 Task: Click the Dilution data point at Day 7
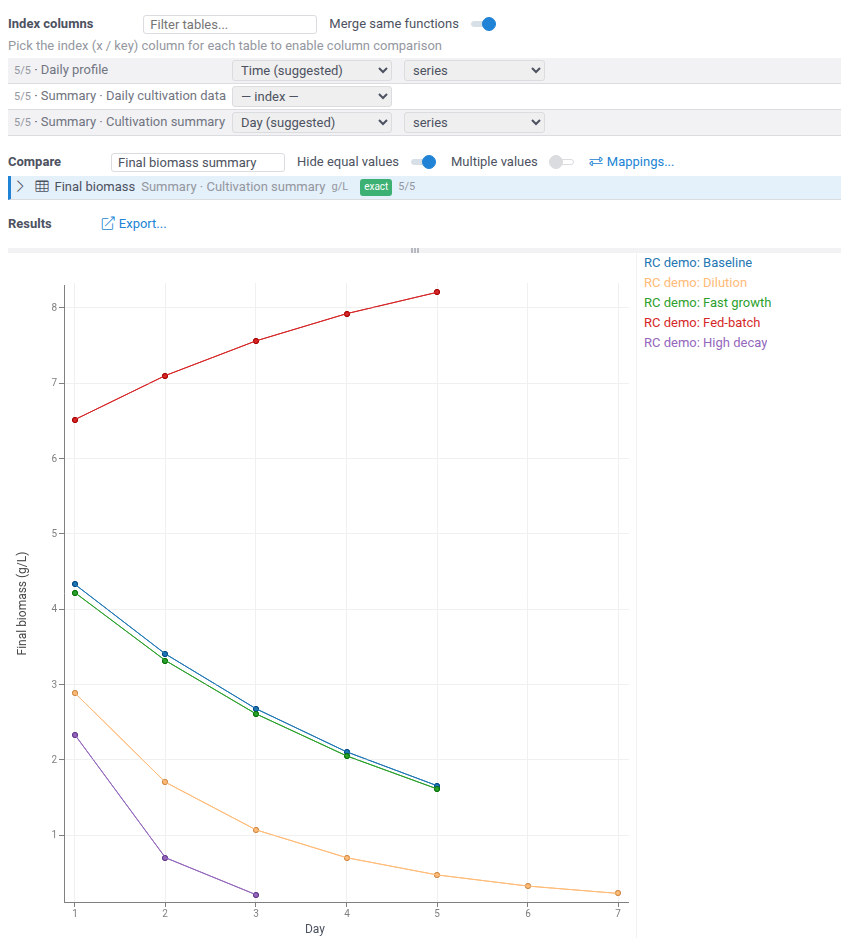point(618,893)
